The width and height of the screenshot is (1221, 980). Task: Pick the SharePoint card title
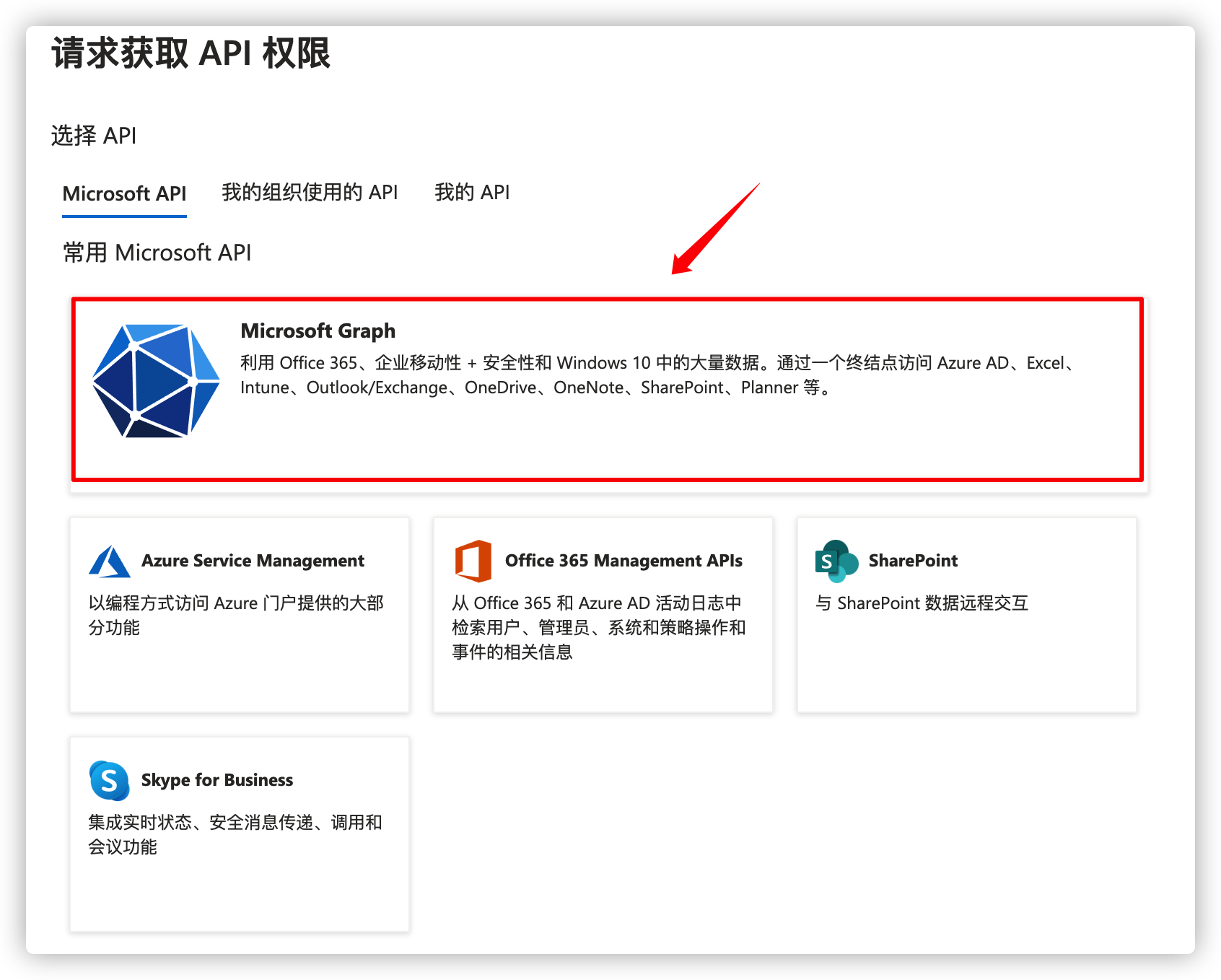913,561
